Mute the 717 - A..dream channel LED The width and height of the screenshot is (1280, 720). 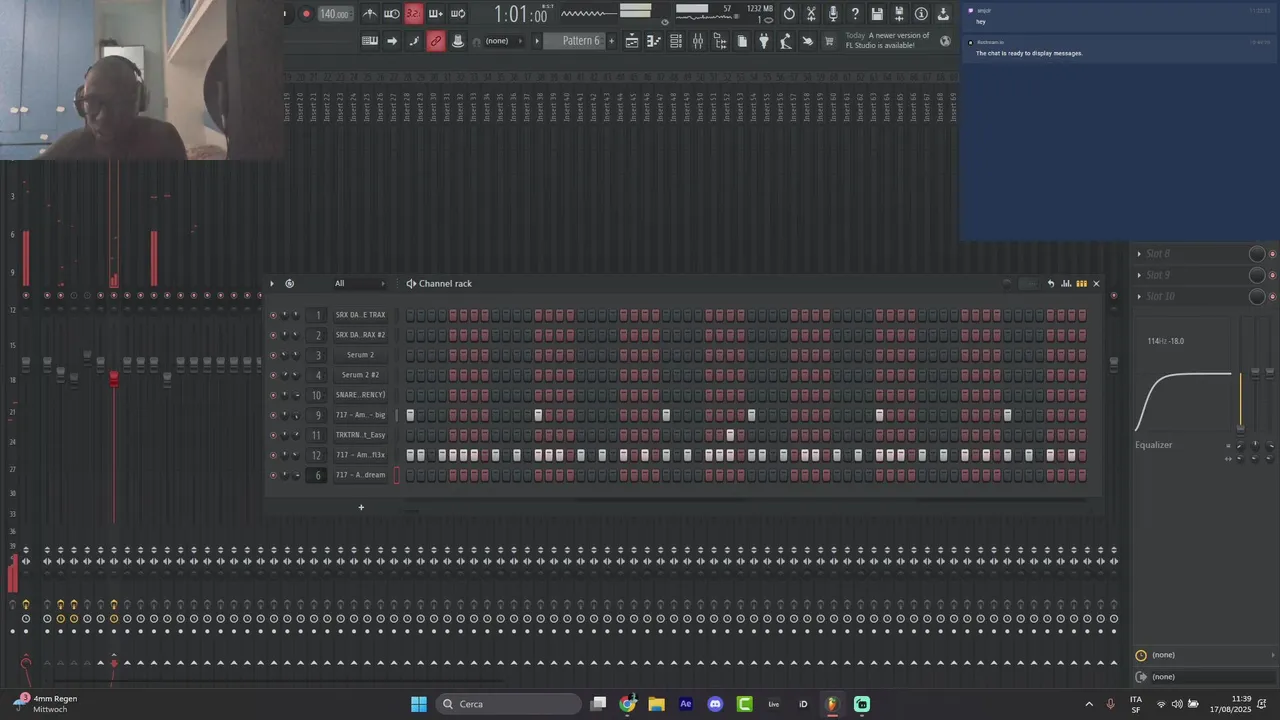coord(273,475)
